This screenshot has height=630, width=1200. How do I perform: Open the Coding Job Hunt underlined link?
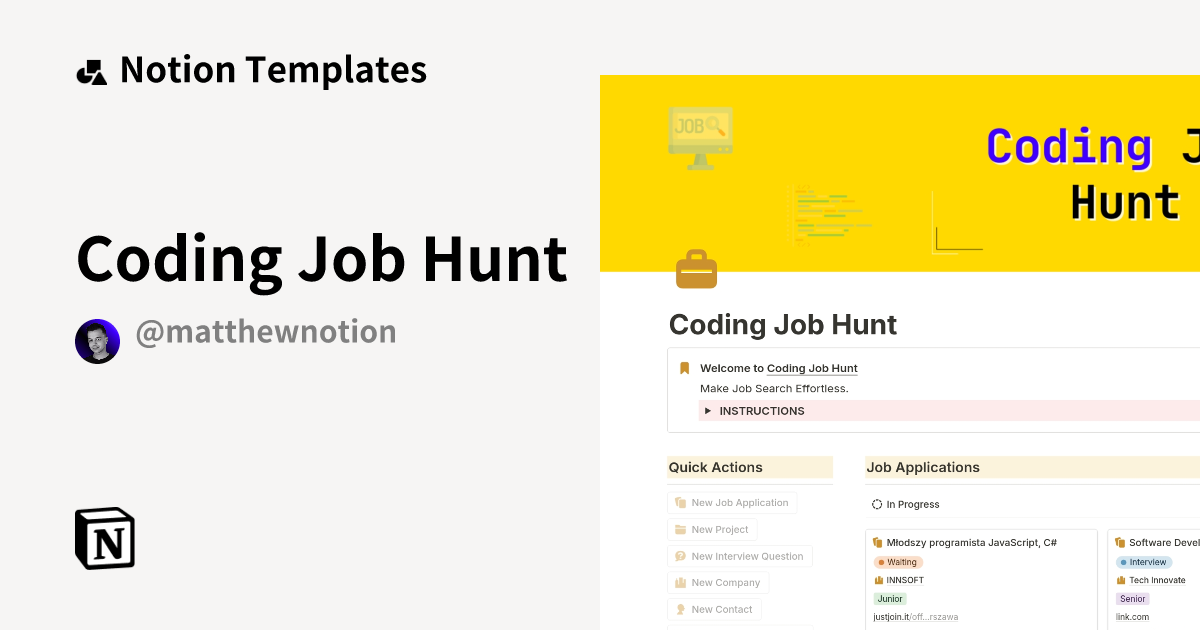812,368
